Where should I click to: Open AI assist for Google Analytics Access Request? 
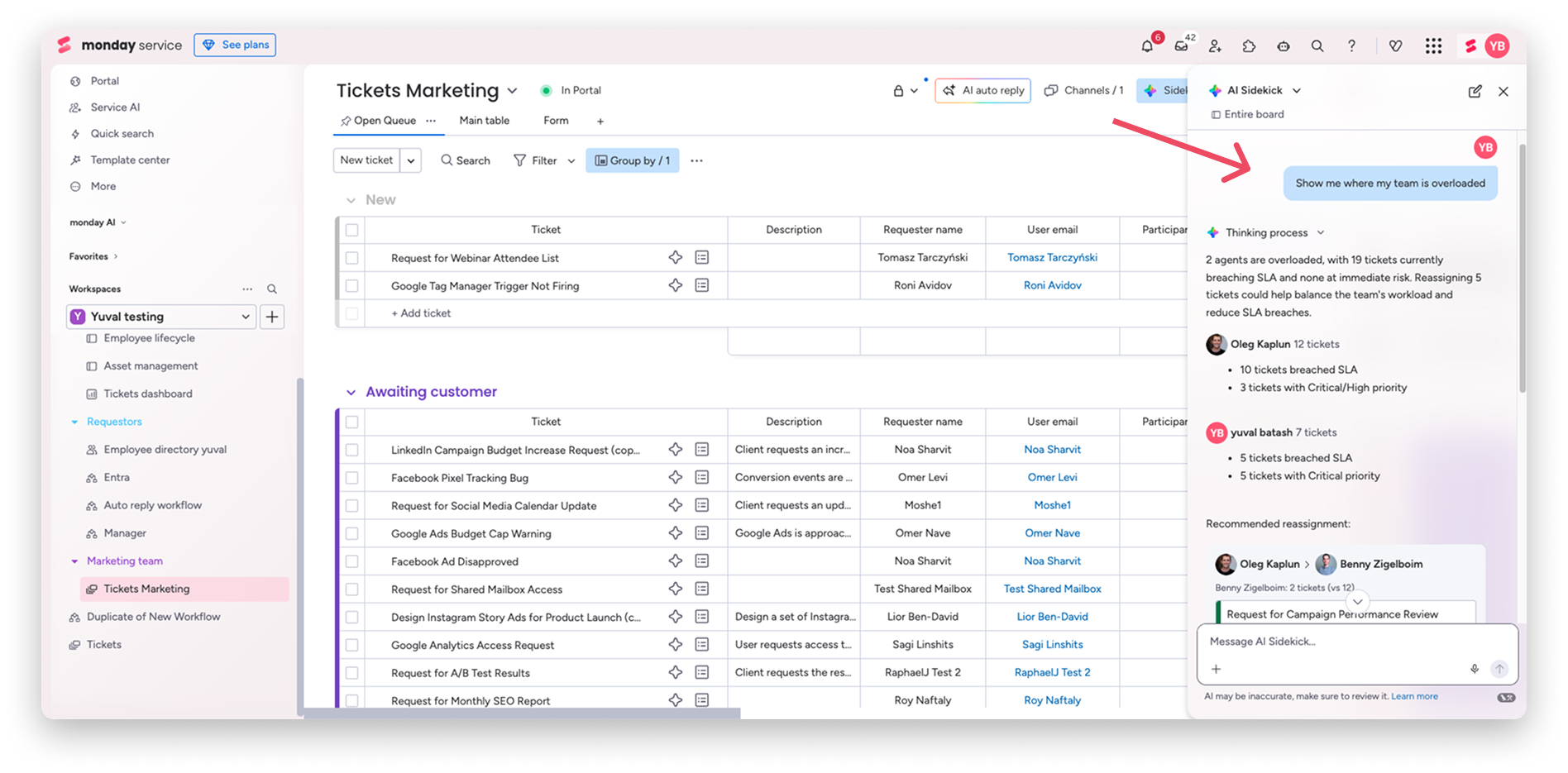(676, 645)
